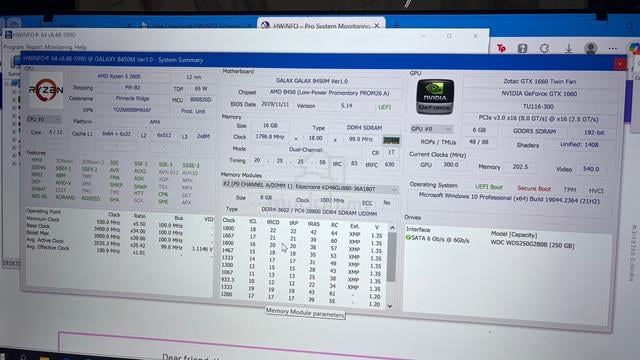
Task: Click the BIOS version 5.14 value
Action: click(x=346, y=106)
